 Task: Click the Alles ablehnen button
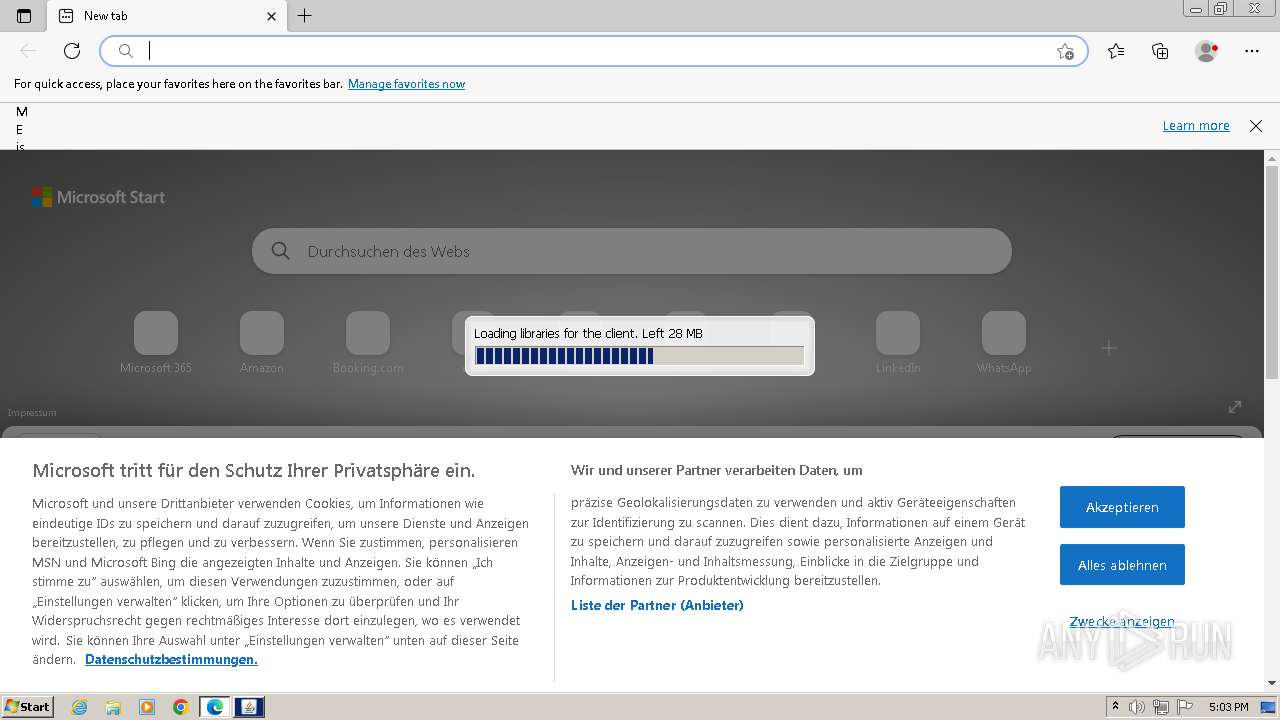coord(1122,565)
